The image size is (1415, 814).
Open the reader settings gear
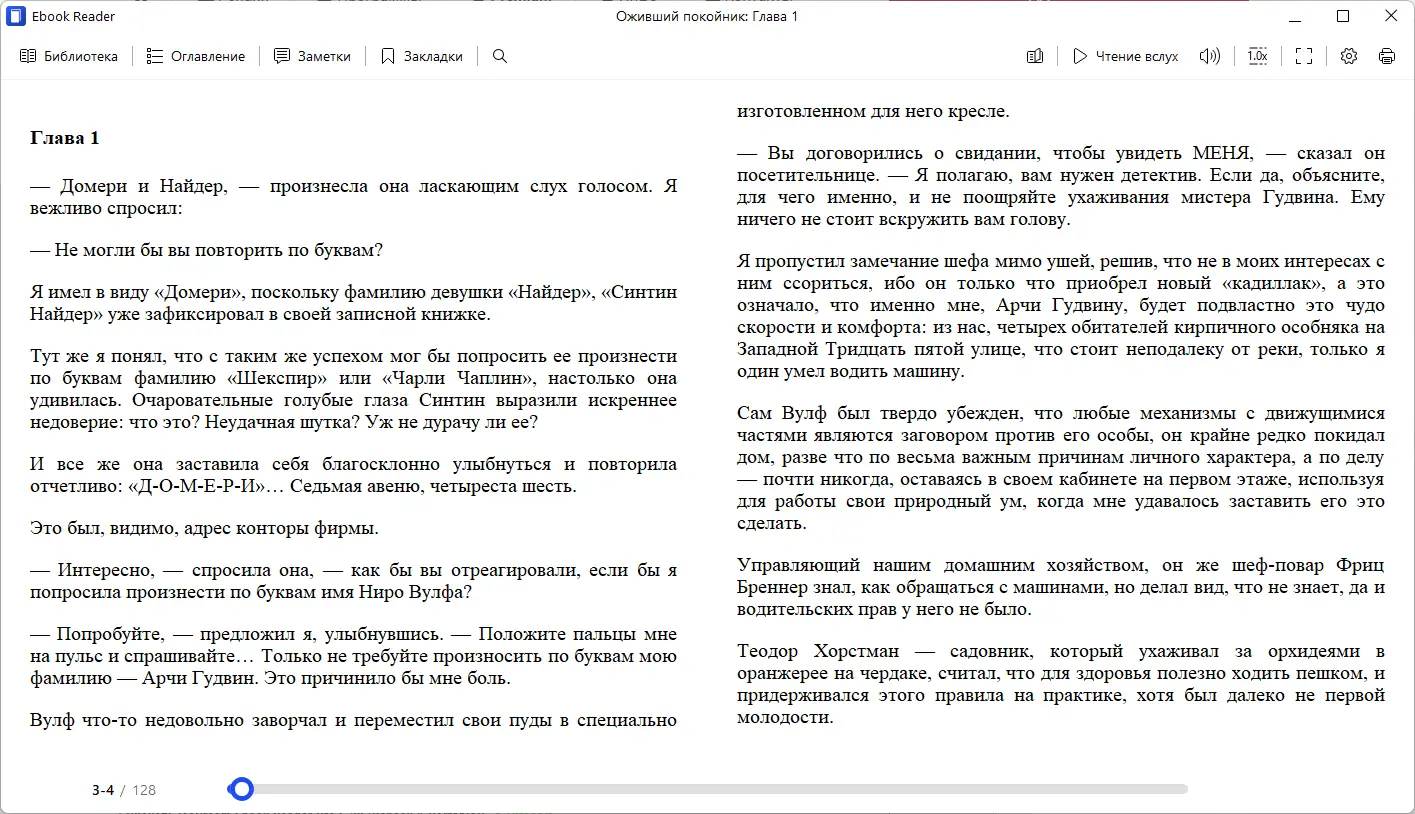(x=1348, y=56)
